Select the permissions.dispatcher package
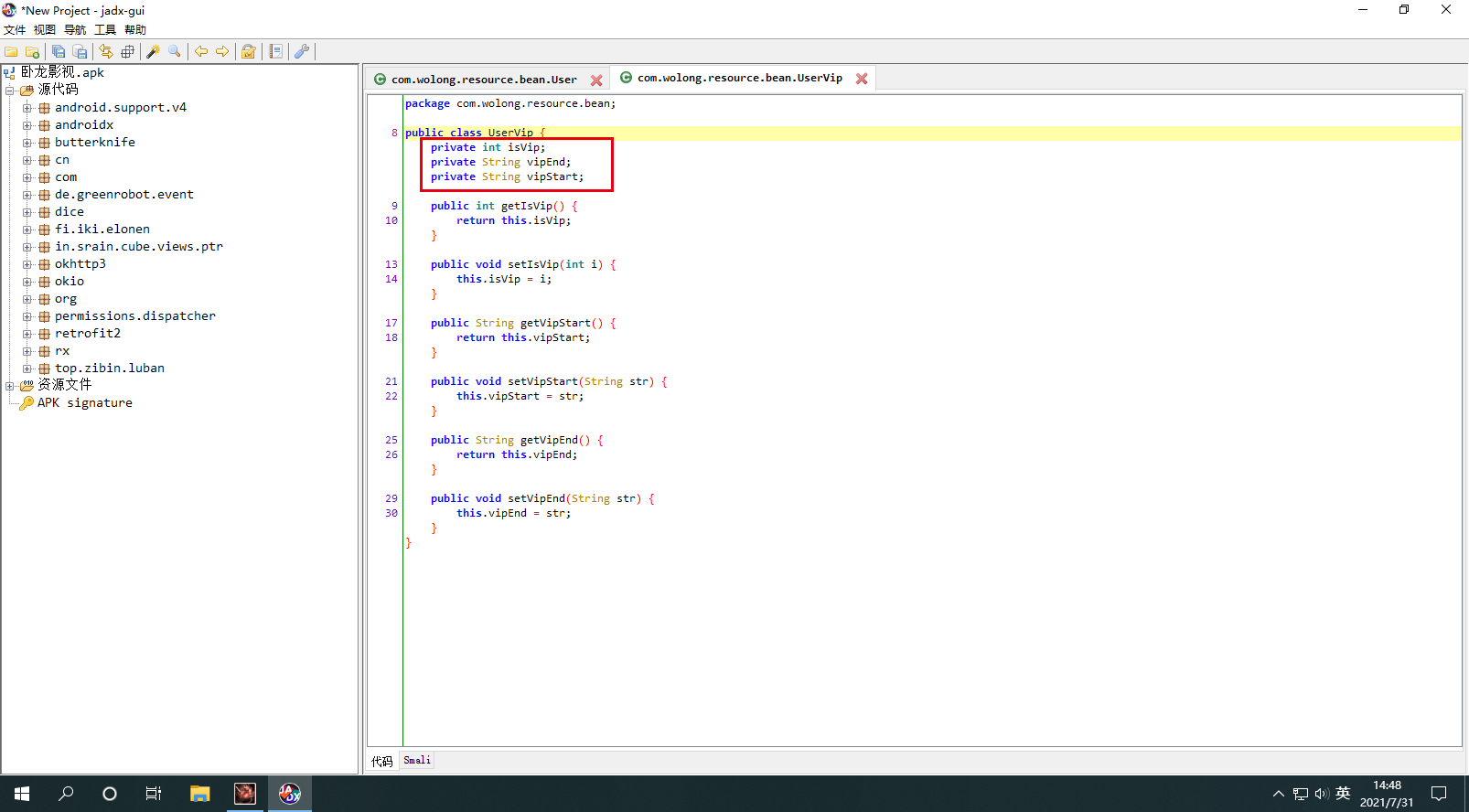1469x812 pixels. tap(134, 316)
